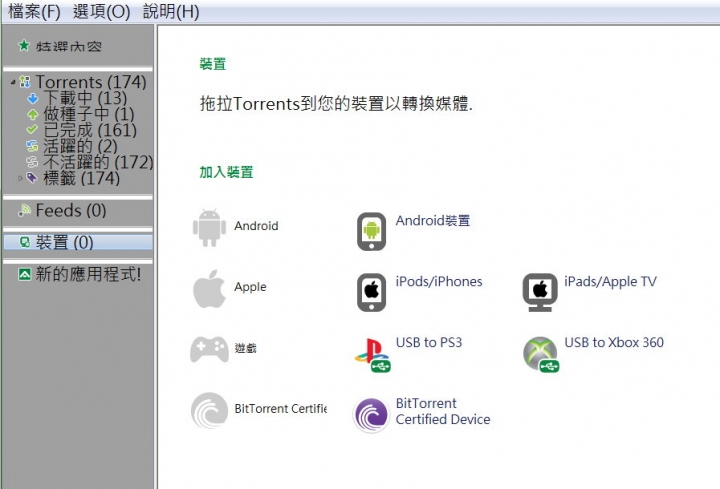Click the green star featured content icon
The height and width of the screenshot is (489, 720).
tap(23, 45)
